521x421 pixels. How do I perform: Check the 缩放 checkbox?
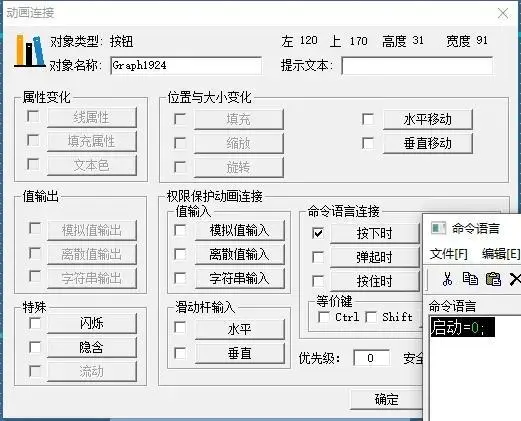tap(180, 143)
